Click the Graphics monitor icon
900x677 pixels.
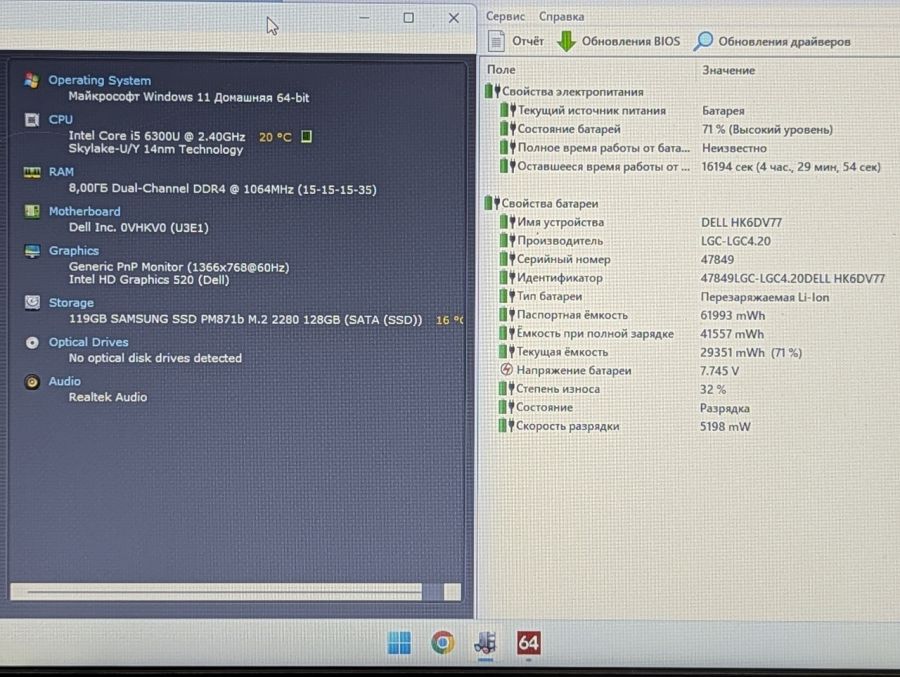click(32, 251)
